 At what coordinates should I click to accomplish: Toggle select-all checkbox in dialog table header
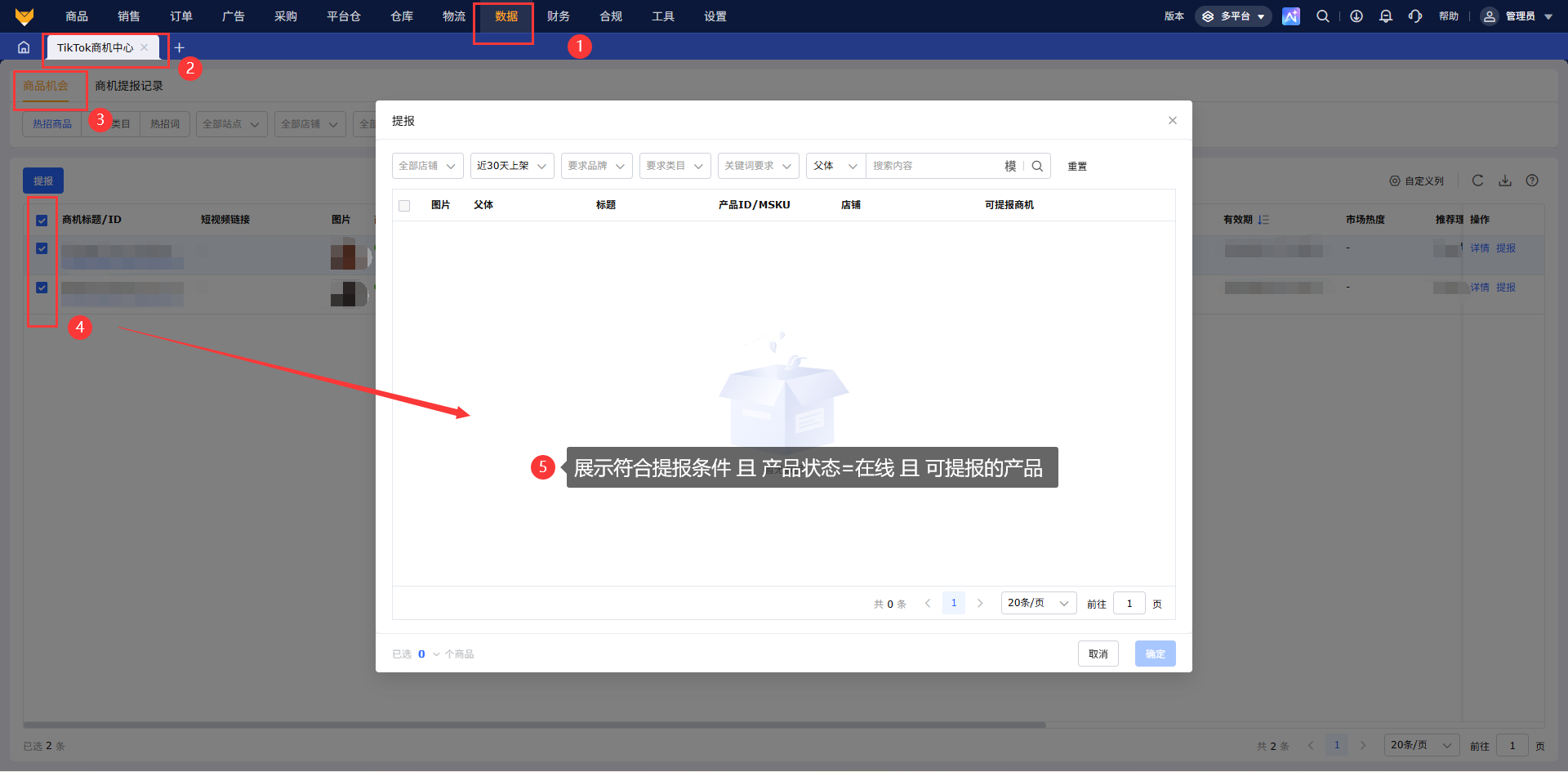[x=404, y=206]
